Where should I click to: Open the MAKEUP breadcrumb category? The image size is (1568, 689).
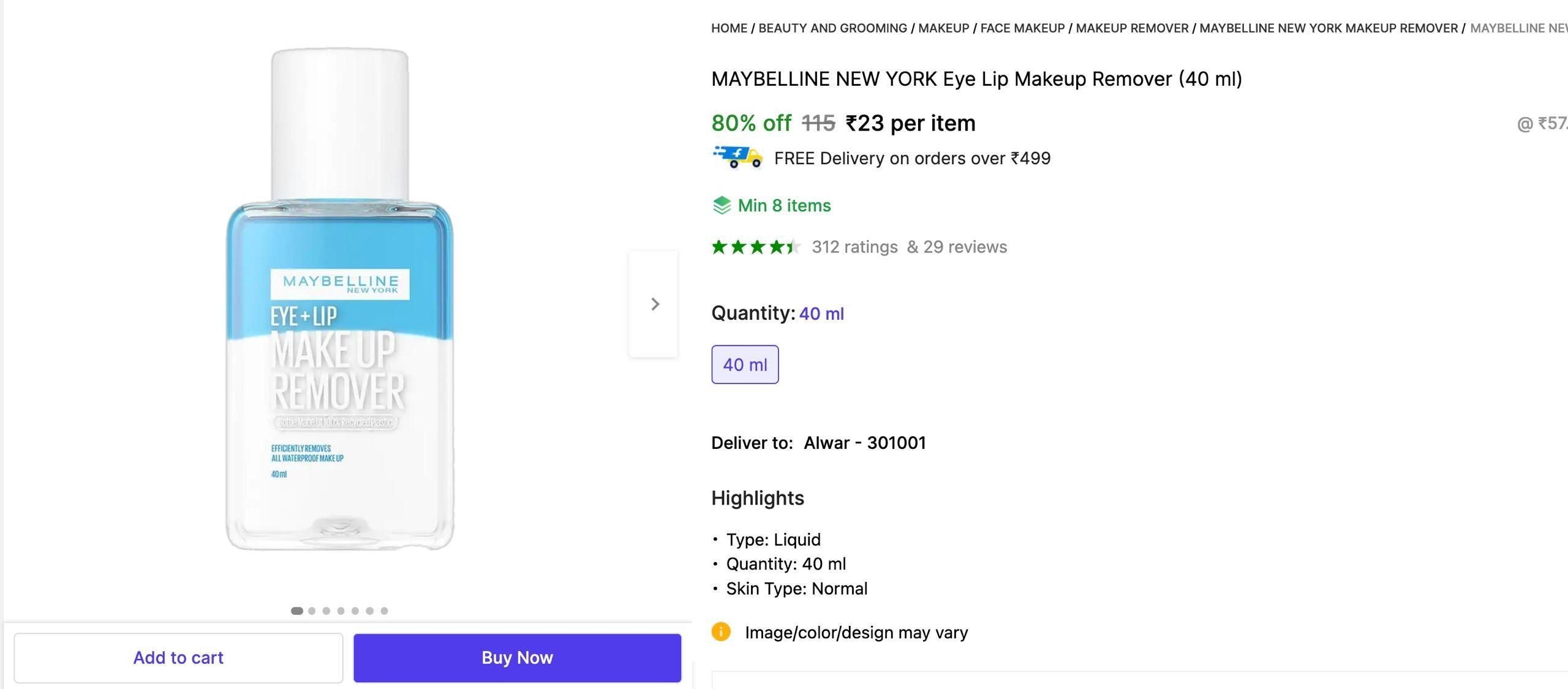[x=944, y=28]
